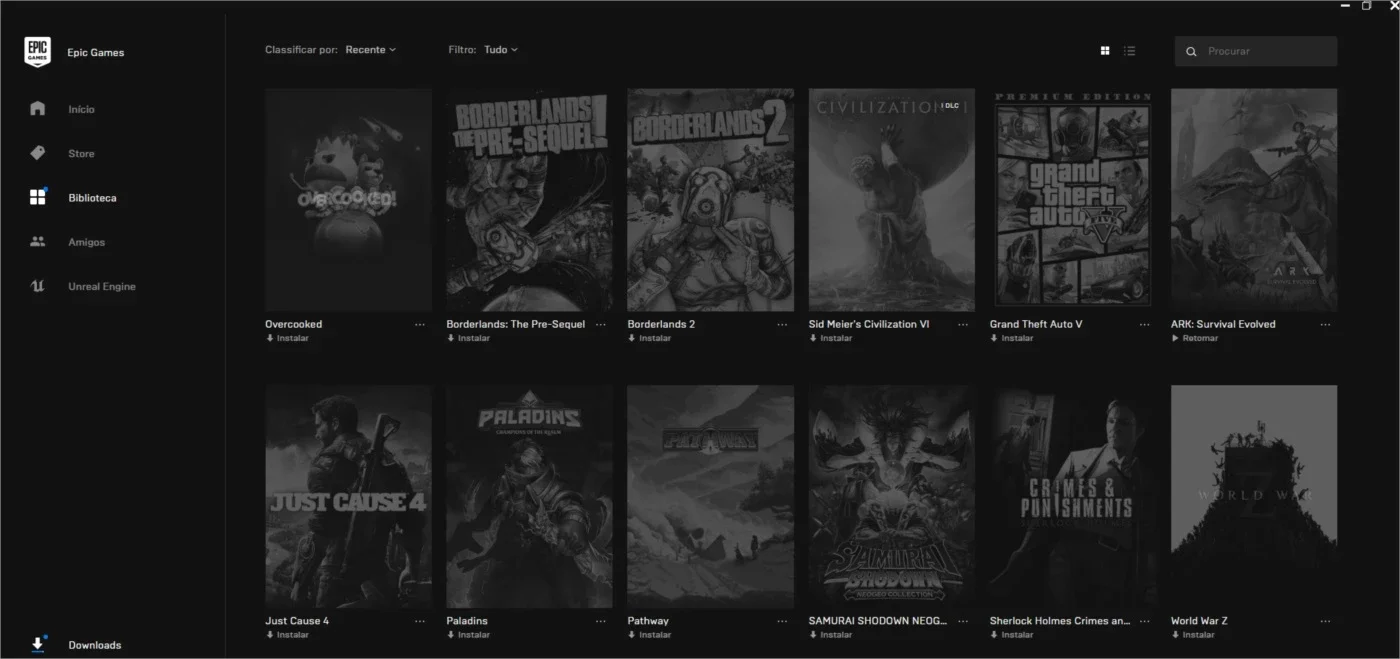Open Borderlands: The Pre-Sequel options menu
Screen dimensions: 1400x659
601,324
